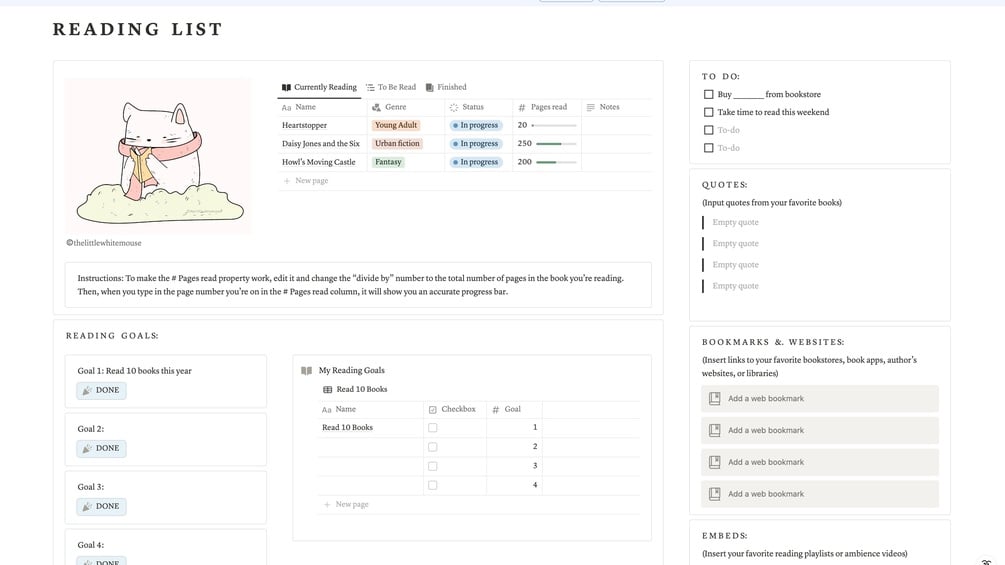Add New page in Currently Reading table
Image resolution: width=1005 pixels, height=565 pixels.
[x=306, y=181]
